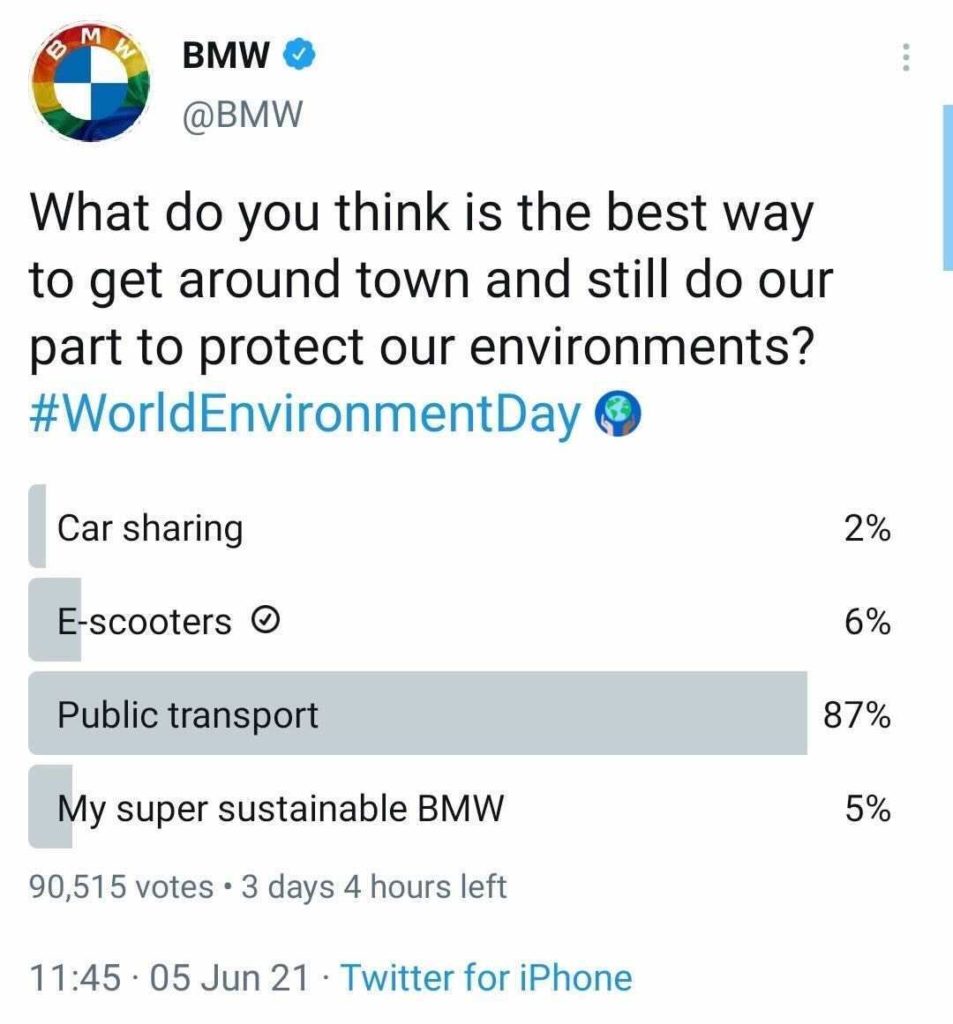Viewport: 953px width, 1024px height.
Task: Open the Twitter for iPhone source link
Action: (487, 978)
